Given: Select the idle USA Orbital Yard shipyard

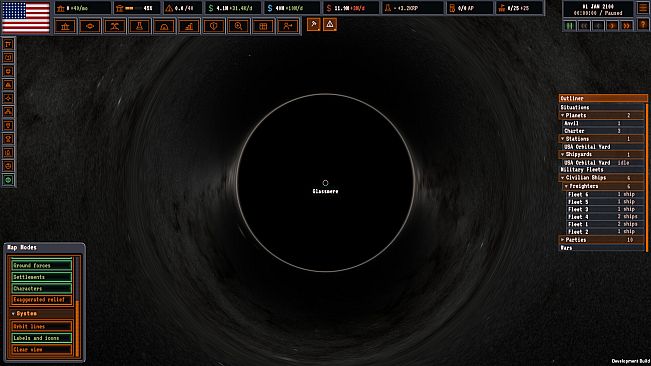Looking at the screenshot, I should pyautogui.click(x=603, y=163).
